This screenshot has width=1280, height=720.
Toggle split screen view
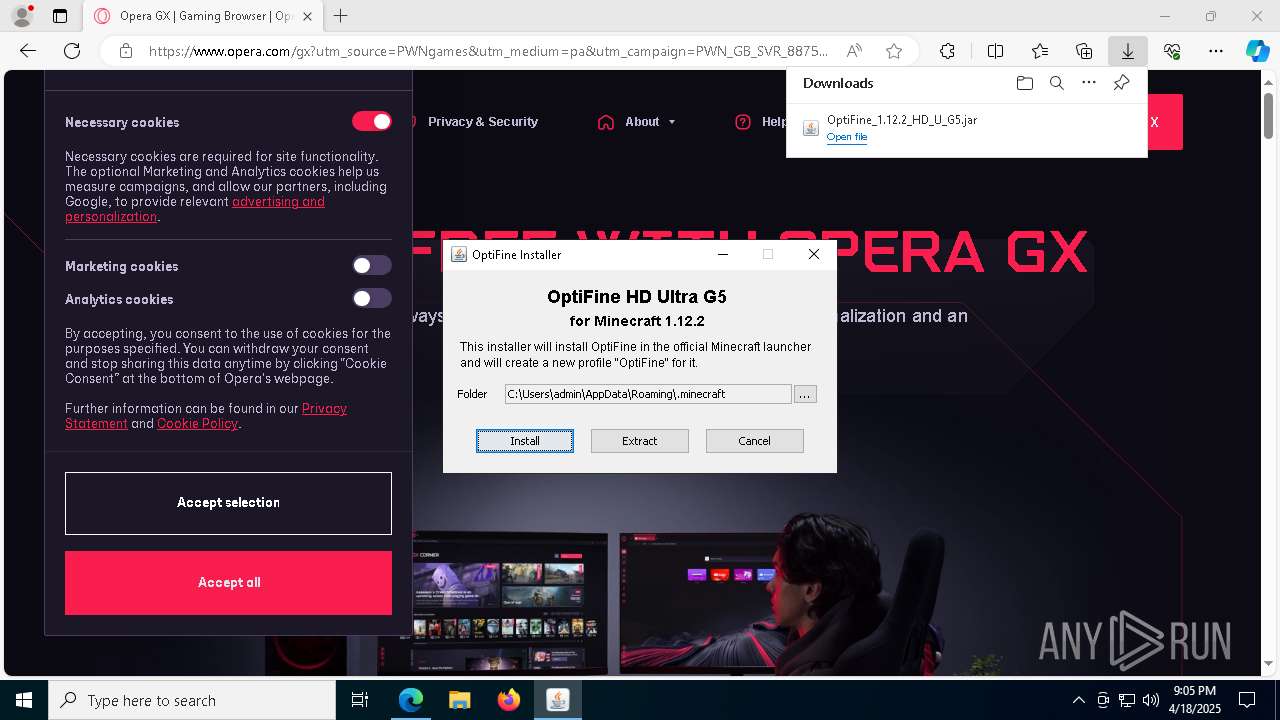(x=995, y=51)
